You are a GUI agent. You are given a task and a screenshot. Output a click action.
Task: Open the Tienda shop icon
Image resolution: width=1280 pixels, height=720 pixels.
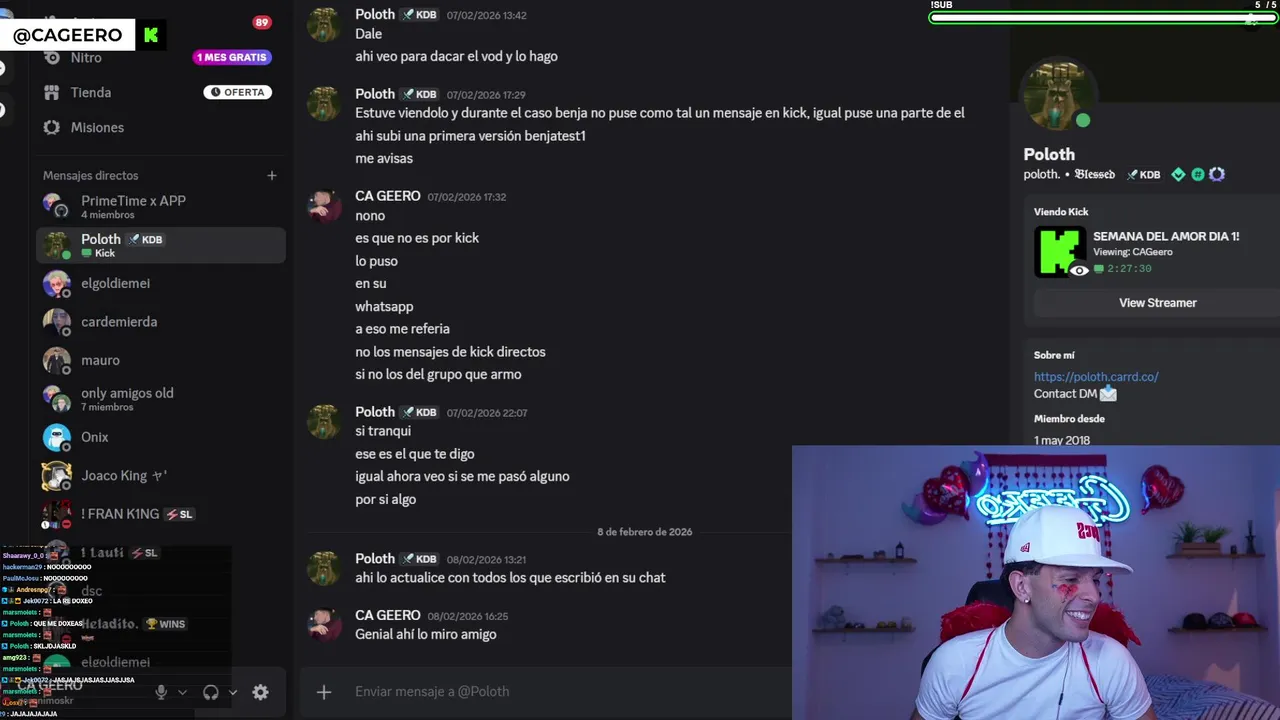pyautogui.click(x=52, y=92)
